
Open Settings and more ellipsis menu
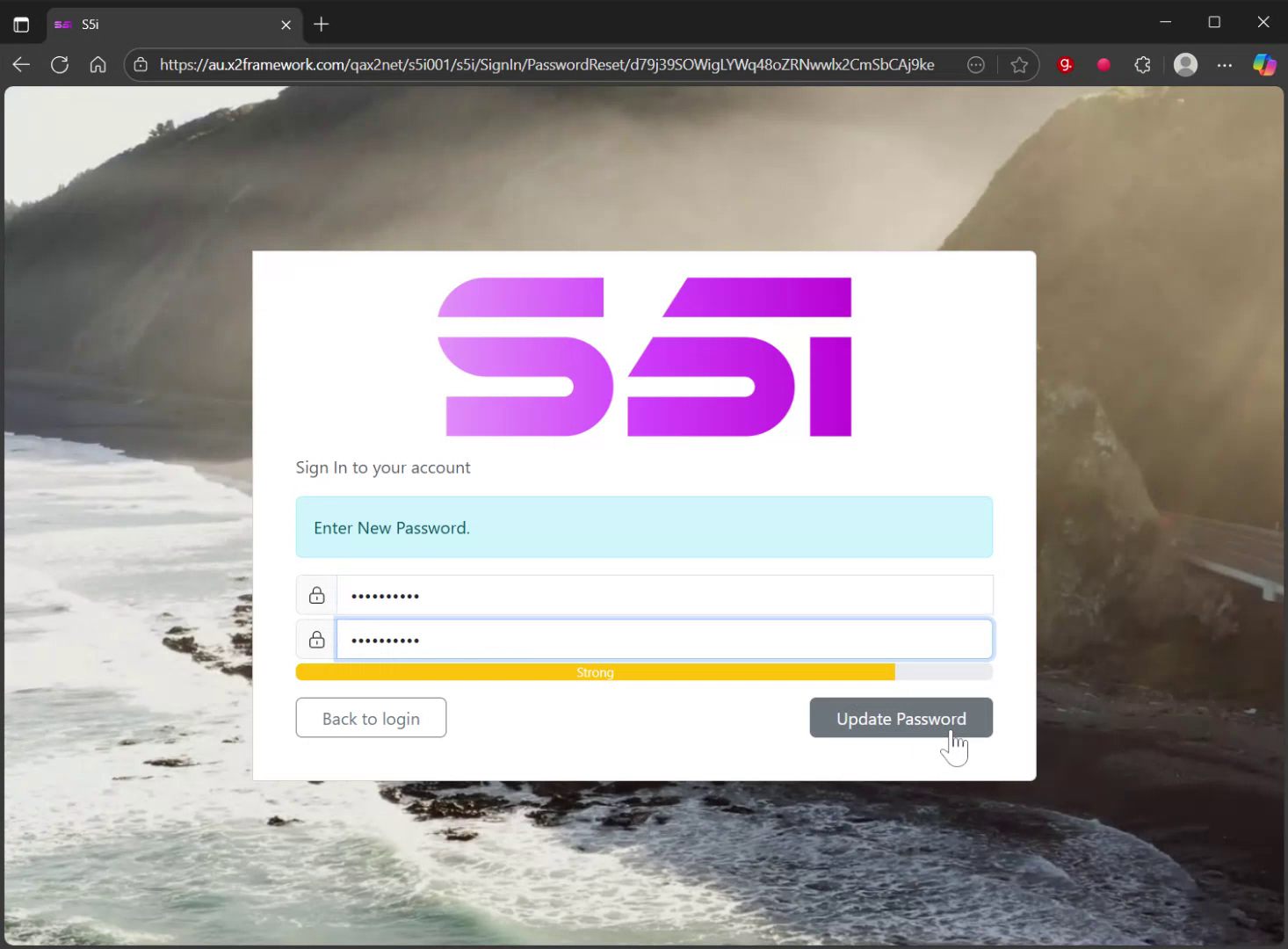(1225, 64)
